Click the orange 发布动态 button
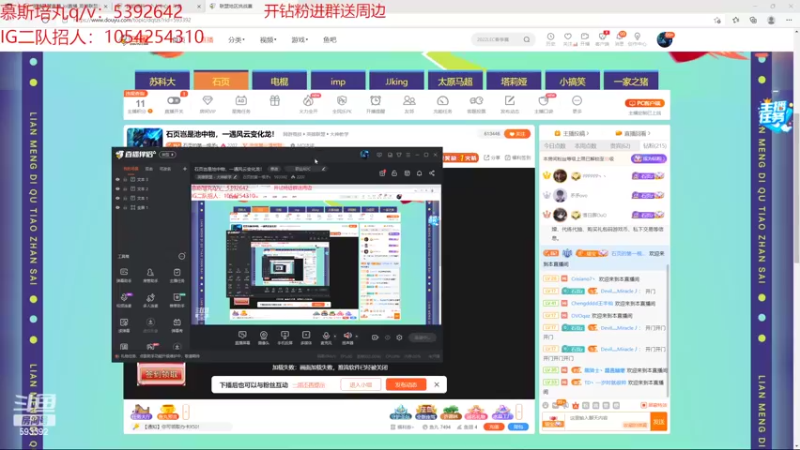 coord(406,385)
